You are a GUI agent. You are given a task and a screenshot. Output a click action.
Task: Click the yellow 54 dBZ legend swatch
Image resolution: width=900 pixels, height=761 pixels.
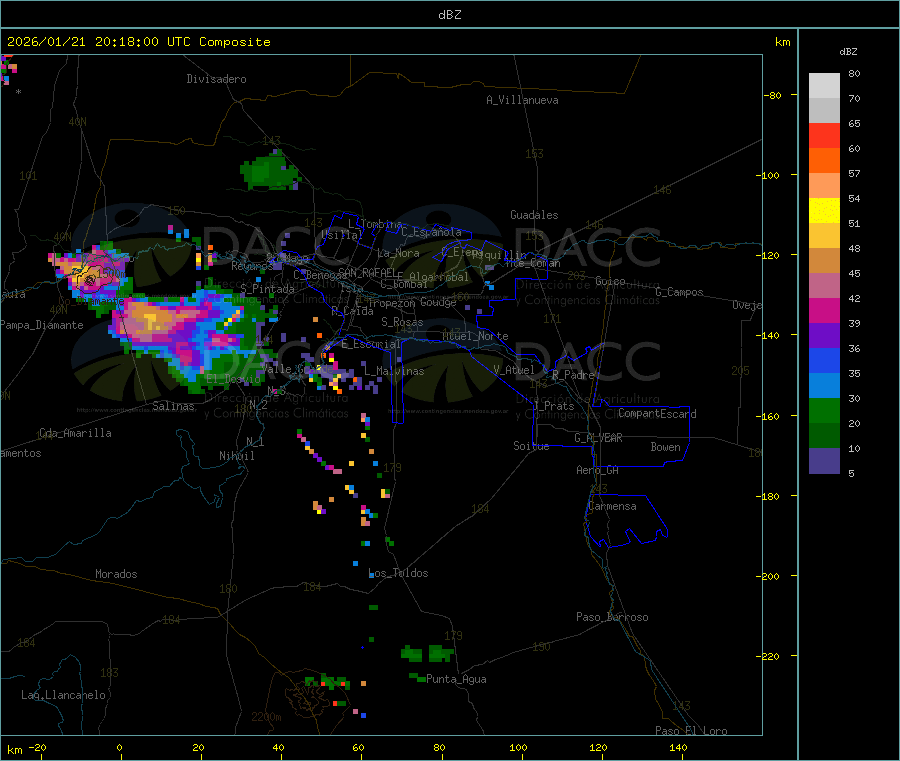(x=824, y=211)
